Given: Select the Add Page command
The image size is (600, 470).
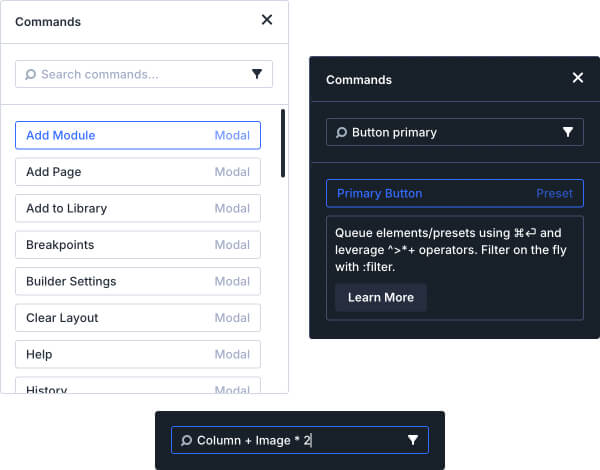Looking at the screenshot, I should pyautogui.click(x=138, y=172).
